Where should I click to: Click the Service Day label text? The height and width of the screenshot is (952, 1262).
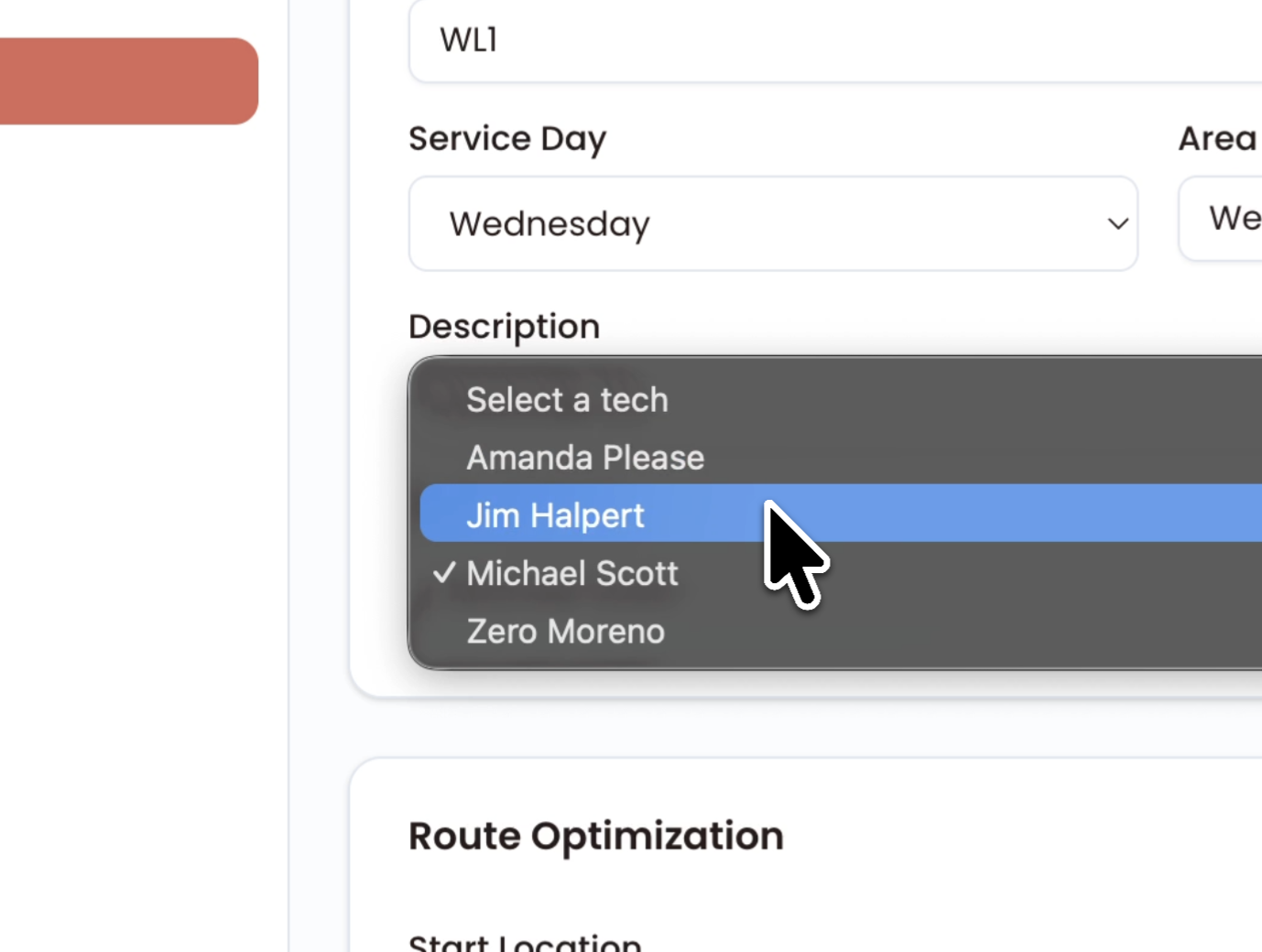(x=507, y=138)
